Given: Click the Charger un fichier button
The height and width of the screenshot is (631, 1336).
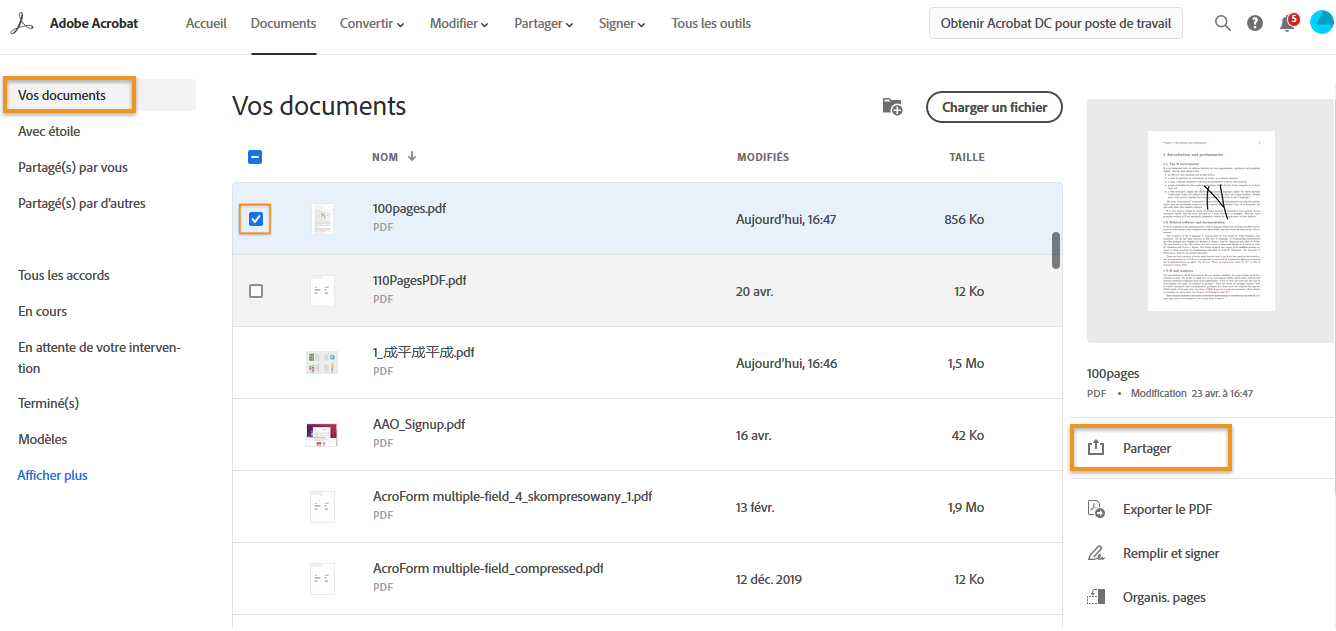Looking at the screenshot, I should [x=994, y=107].
